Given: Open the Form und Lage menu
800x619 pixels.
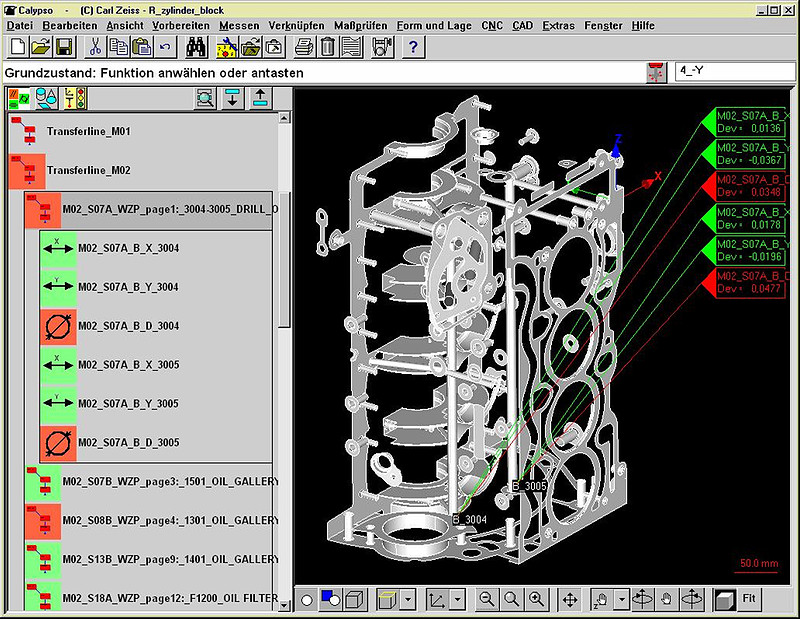Looking at the screenshot, I should coord(434,26).
